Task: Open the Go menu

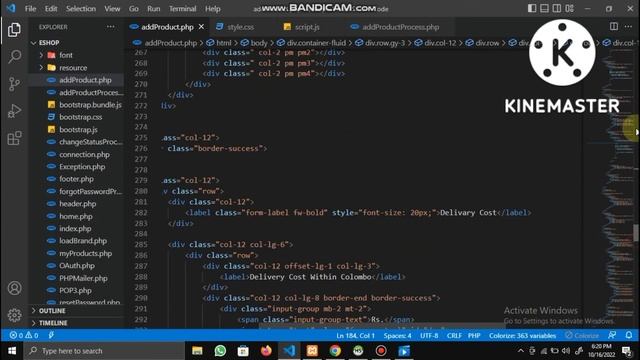Action: (133, 9)
